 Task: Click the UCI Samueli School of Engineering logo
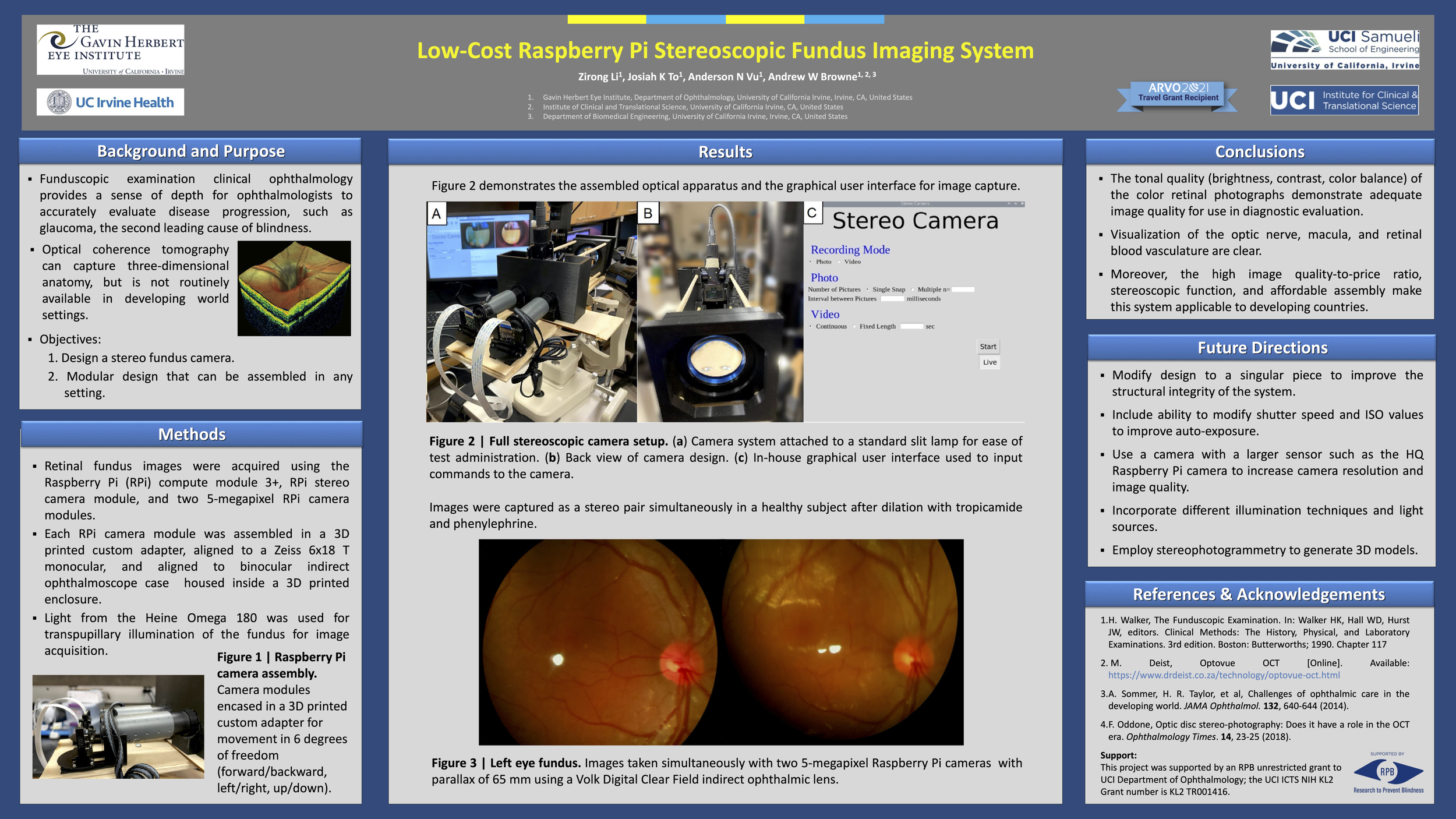[x=1344, y=50]
